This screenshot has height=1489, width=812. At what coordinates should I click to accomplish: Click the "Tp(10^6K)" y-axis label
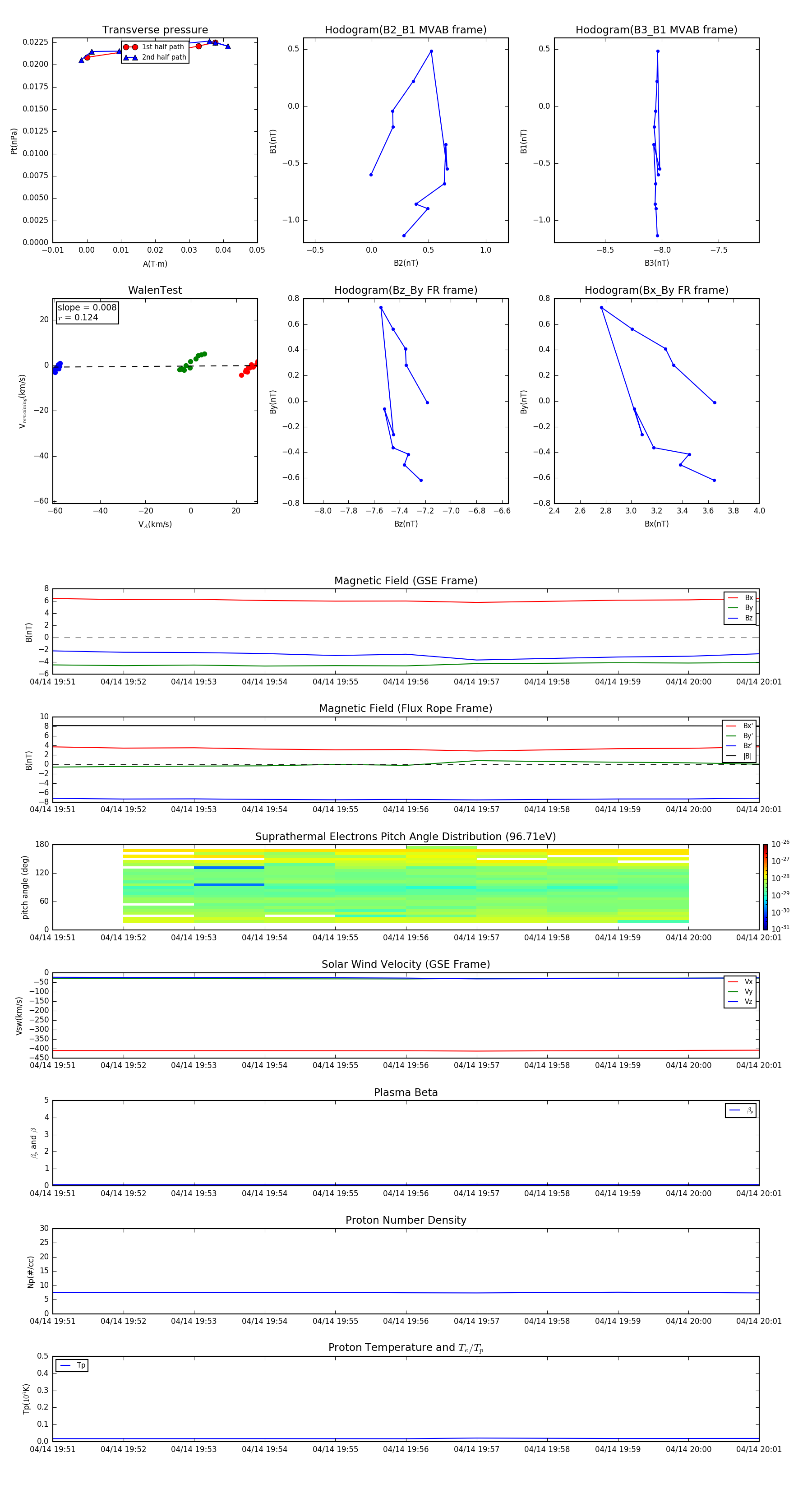tap(26, 1399)
